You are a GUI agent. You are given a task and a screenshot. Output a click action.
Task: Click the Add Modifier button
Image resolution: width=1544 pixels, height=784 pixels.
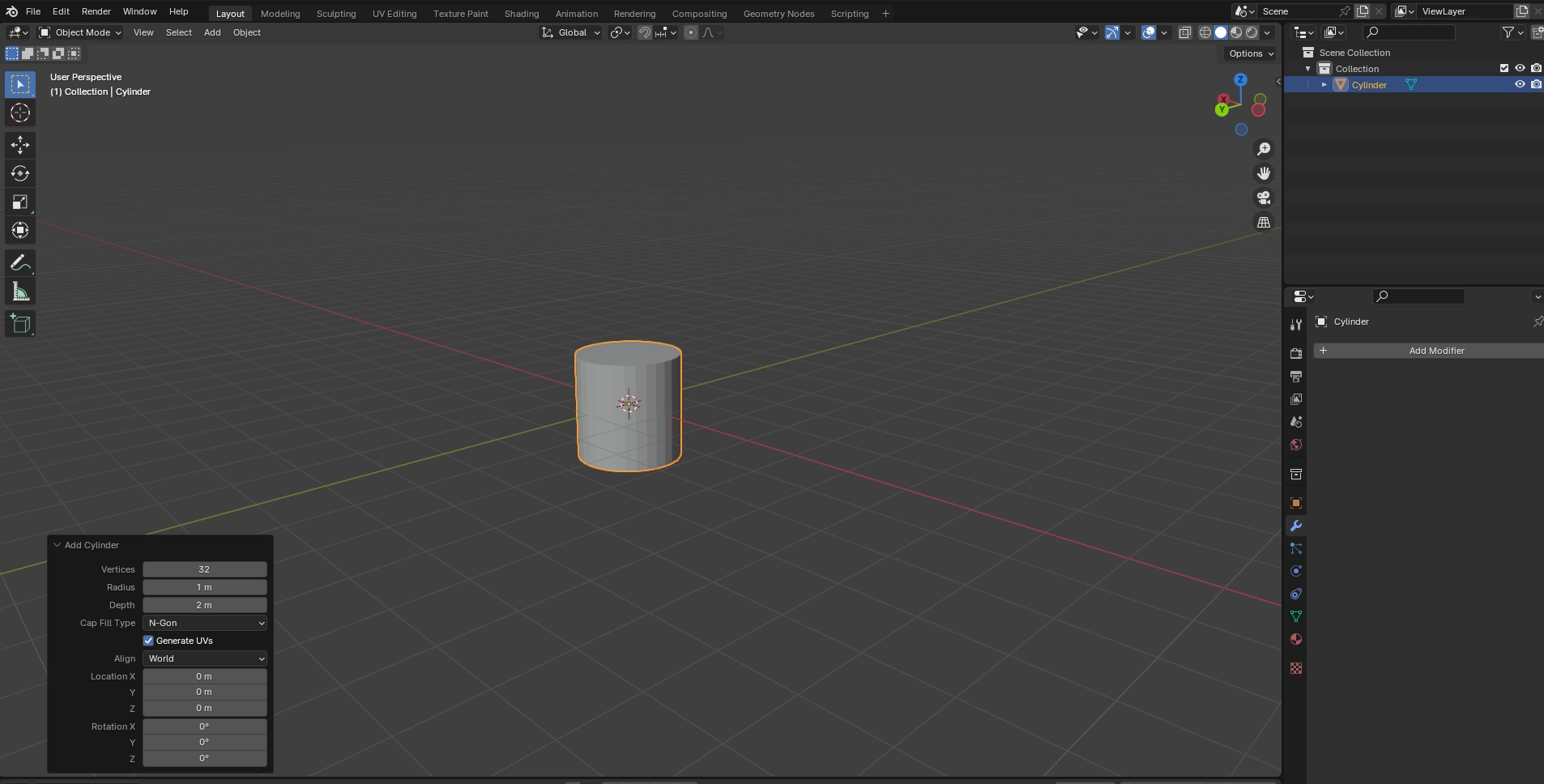click(1435, 350)
